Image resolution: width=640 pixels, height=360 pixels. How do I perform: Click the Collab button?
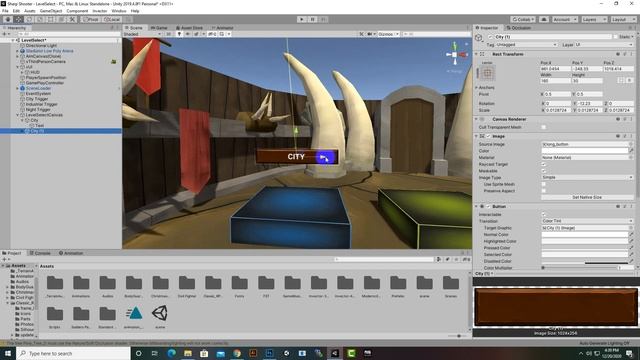tap(523, 19)
